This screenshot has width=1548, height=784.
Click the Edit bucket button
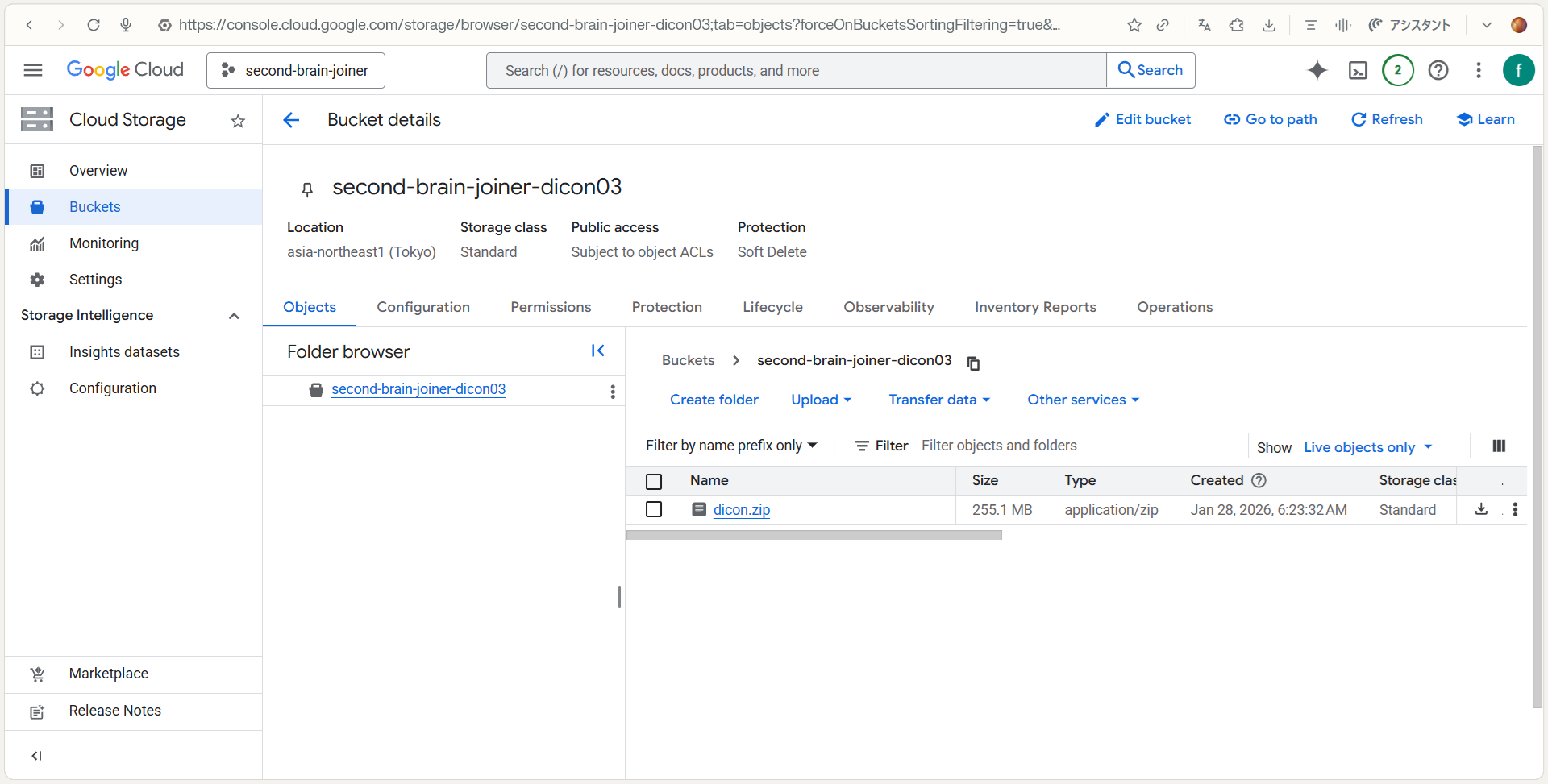click(x=1142, y=119)
